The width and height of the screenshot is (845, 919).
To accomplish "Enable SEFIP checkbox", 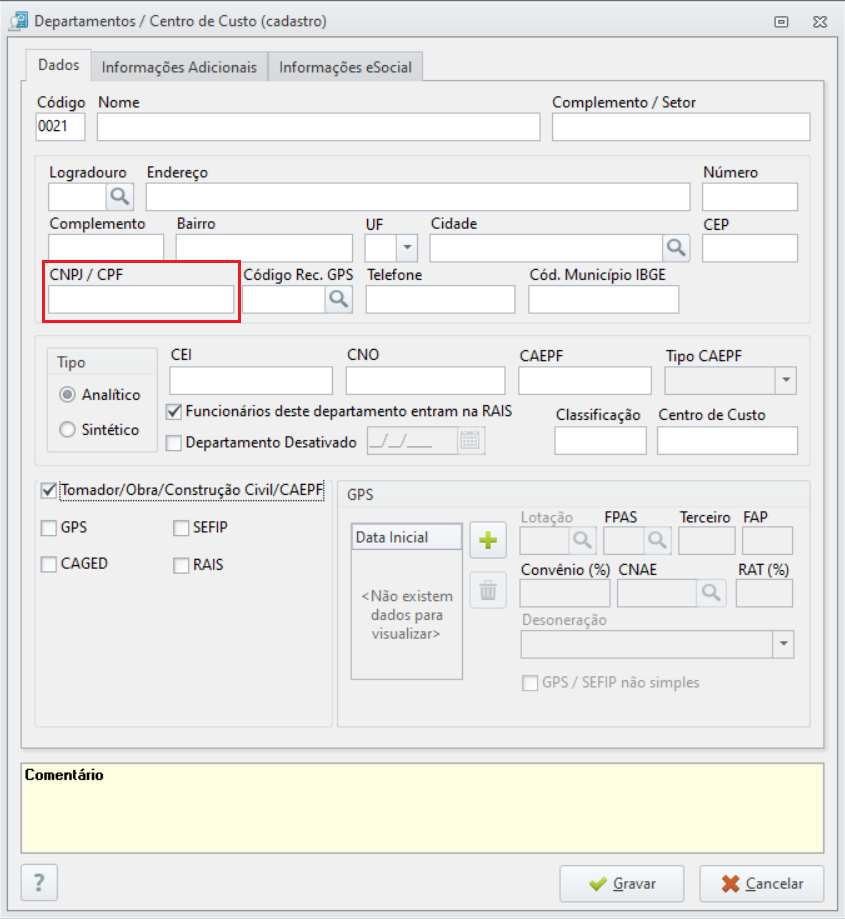I will (x=181, y=528).
